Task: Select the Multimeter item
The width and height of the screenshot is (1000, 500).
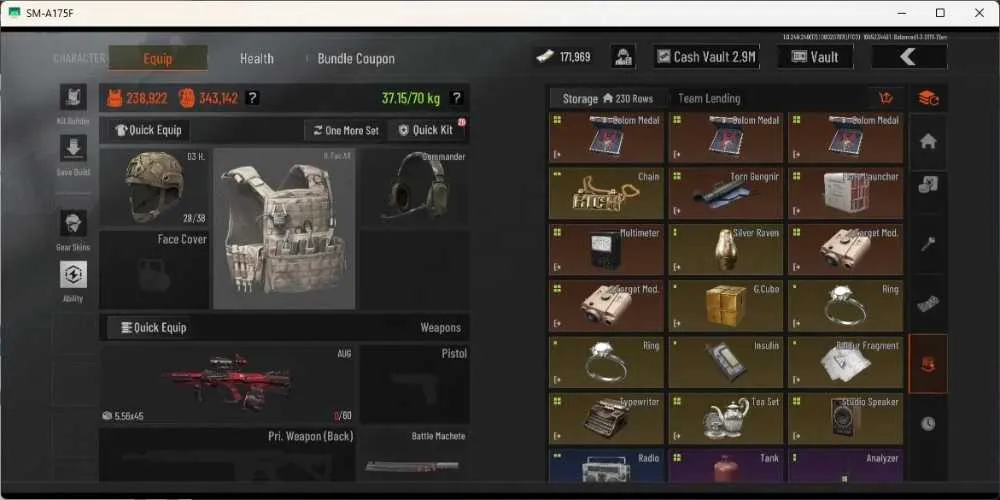Action: click(606, 250)
